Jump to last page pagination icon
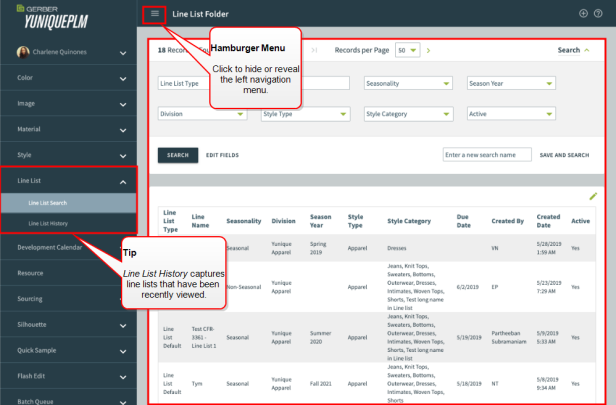This screenshot has height=405, width=616. 316,49
